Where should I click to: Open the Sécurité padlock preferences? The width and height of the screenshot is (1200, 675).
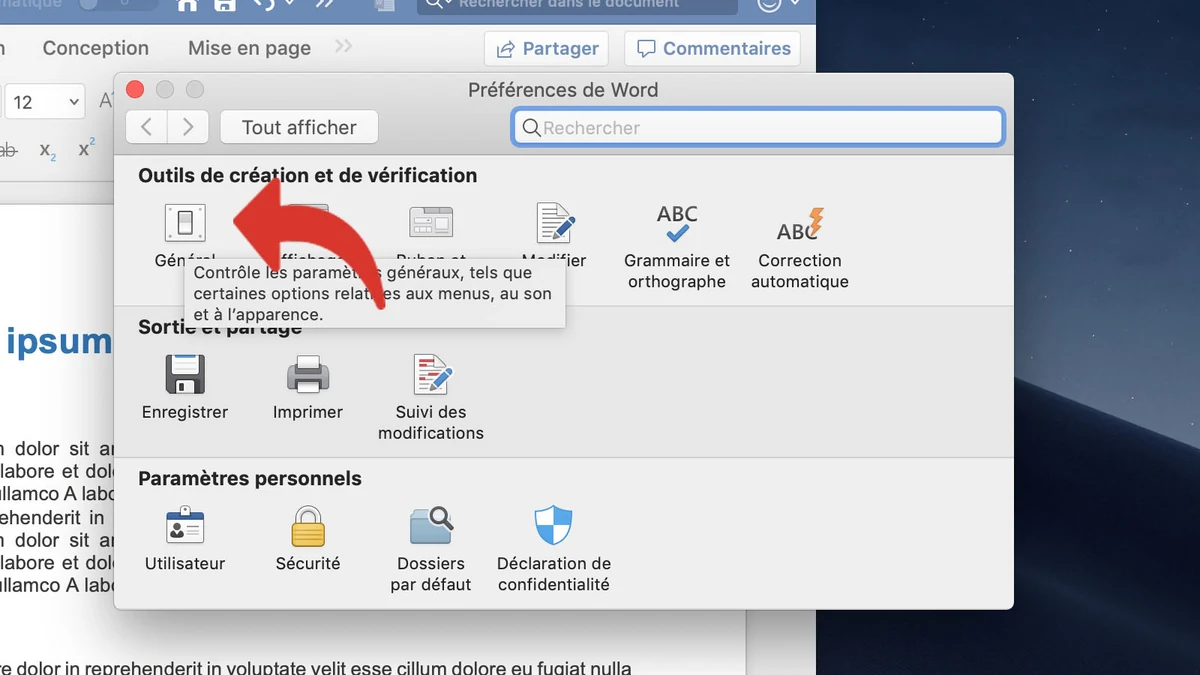[x=308, y=527]
